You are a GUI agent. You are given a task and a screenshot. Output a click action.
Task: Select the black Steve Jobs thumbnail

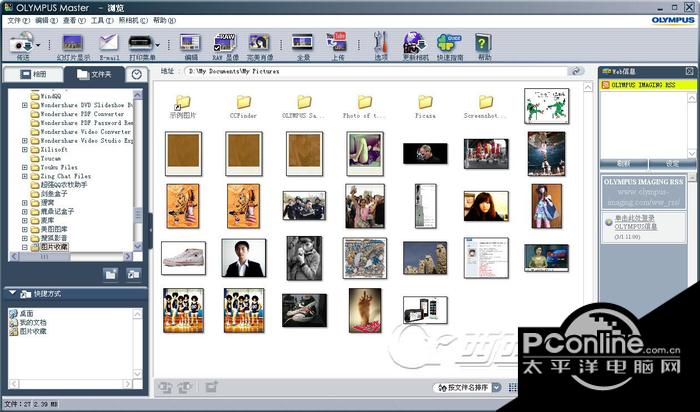pyautogui.click(x=425, y=153)
